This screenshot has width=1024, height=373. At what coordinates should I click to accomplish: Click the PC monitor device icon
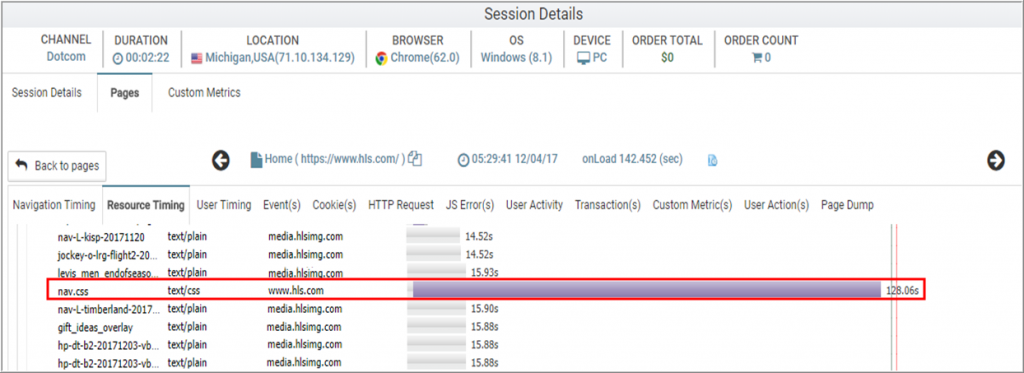pos(583,58)
